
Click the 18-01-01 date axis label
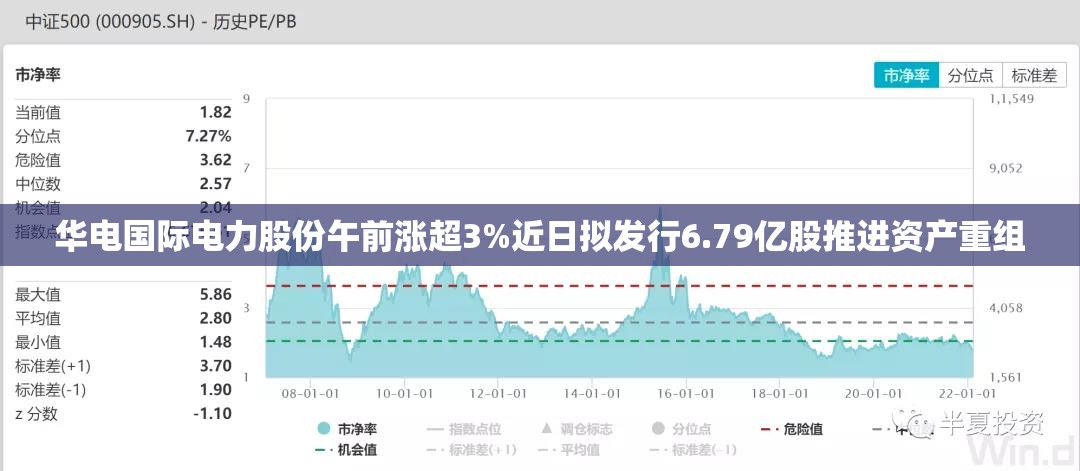pyautogui.click(x=780, y=393)
